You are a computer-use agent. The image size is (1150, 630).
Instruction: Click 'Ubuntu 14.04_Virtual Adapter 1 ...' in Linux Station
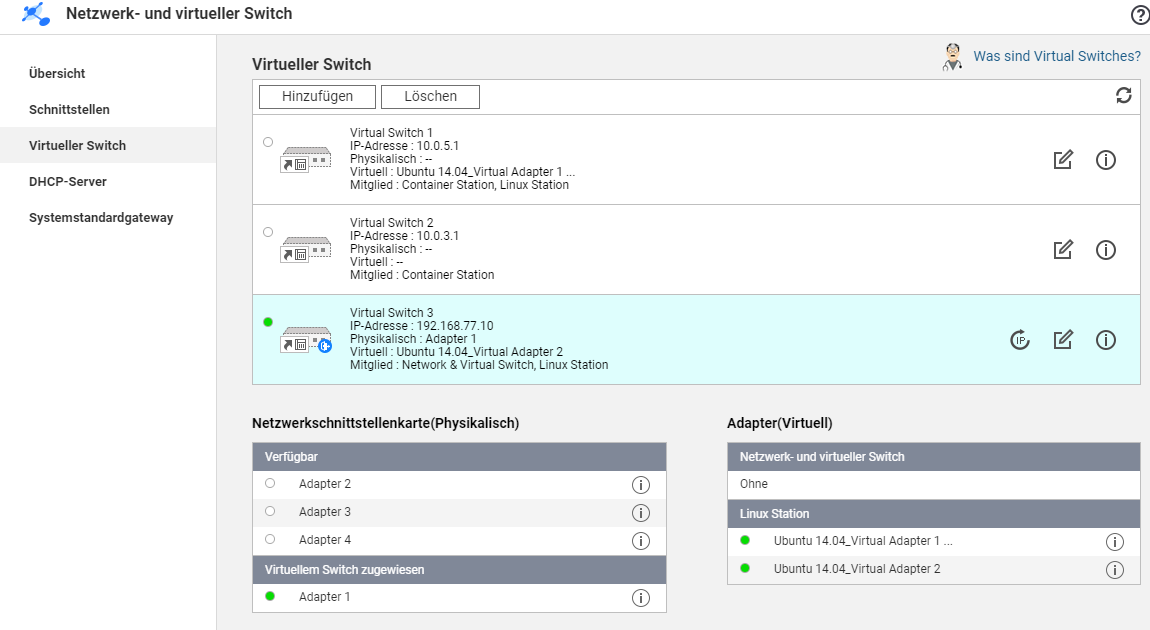pos(863,541)
